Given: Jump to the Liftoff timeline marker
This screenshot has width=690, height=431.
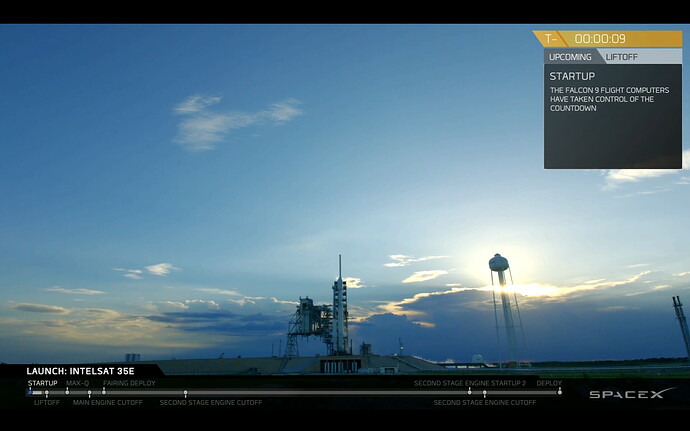Looking at the screenshot, I should coord(46,393).
